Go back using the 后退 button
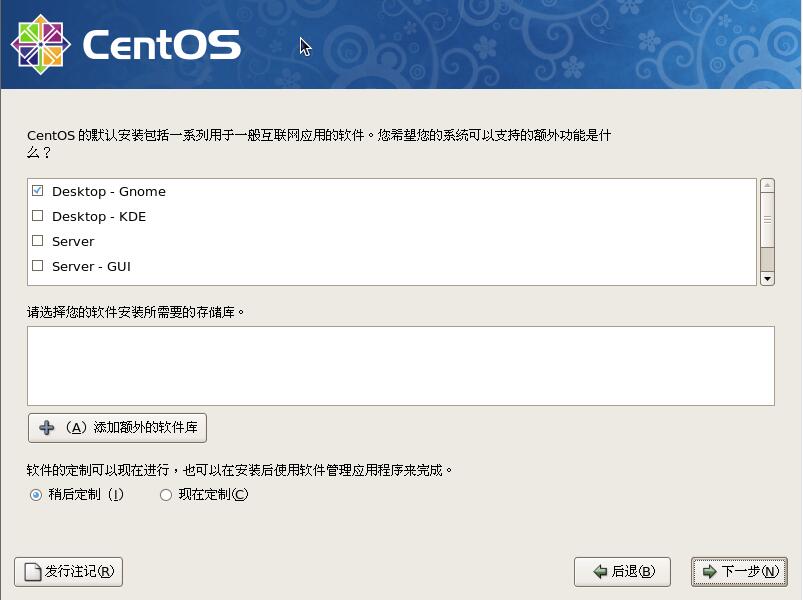Screen dimensions: 803x600 point(622,572)
